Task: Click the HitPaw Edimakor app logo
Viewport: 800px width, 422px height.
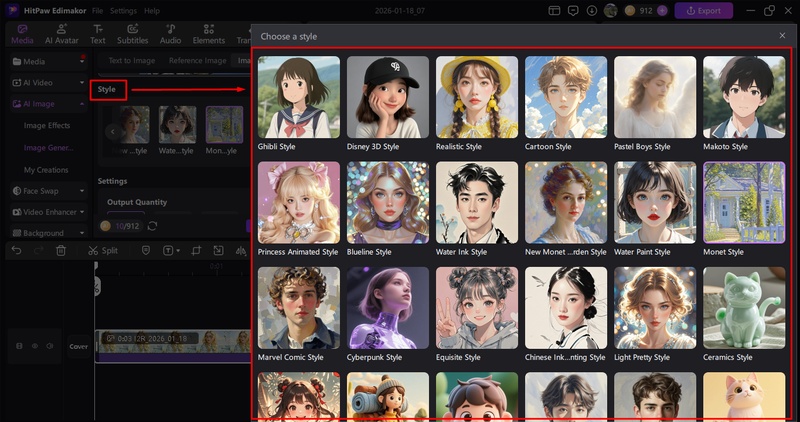Action: [x=13, y=11]
